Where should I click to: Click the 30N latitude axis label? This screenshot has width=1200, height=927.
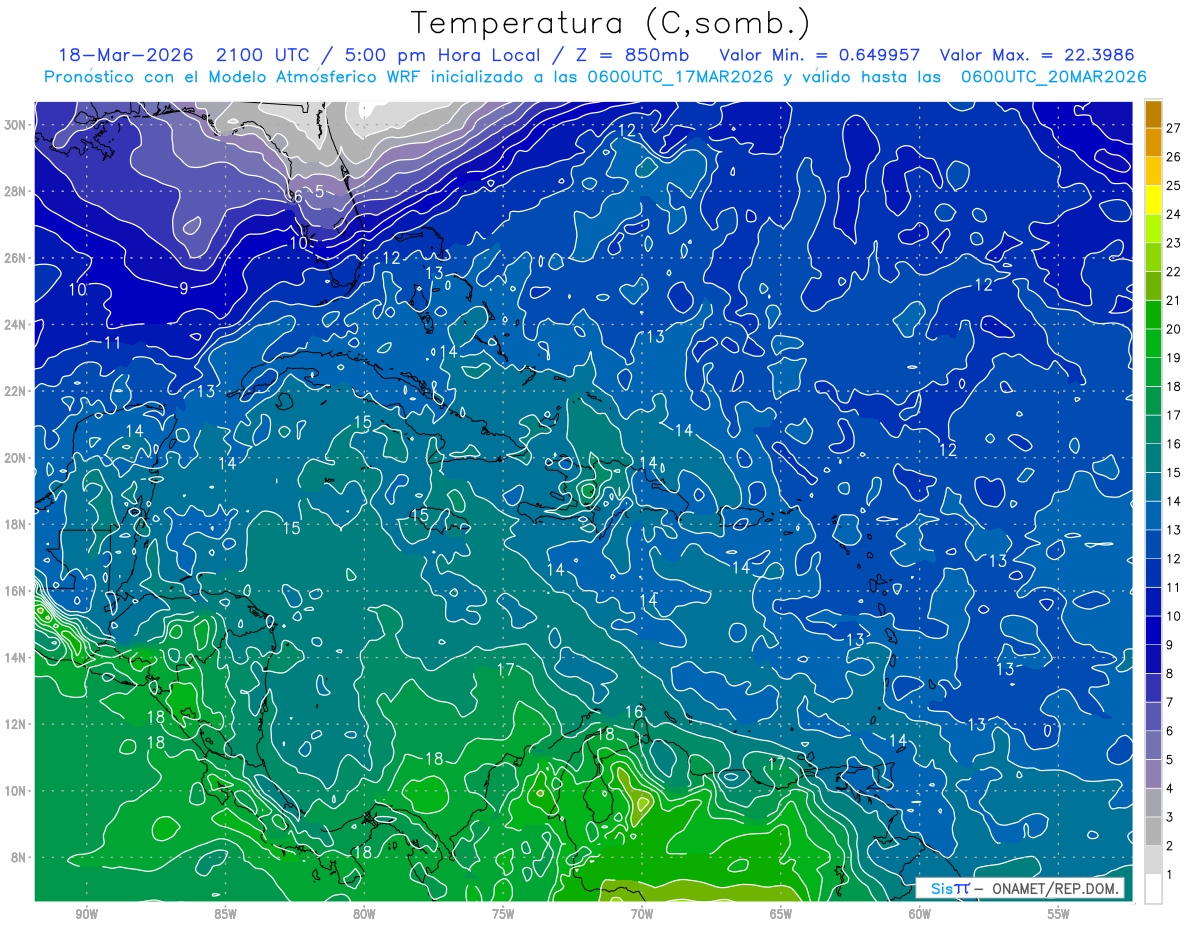(16, 124)
